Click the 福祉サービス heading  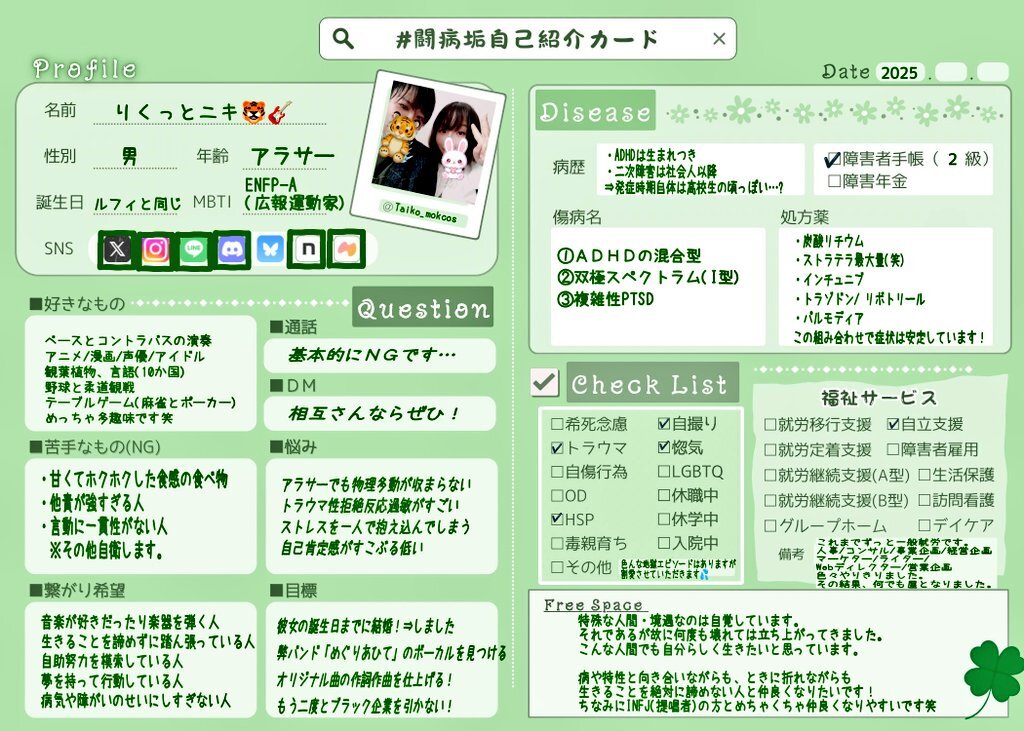(879, 397)
